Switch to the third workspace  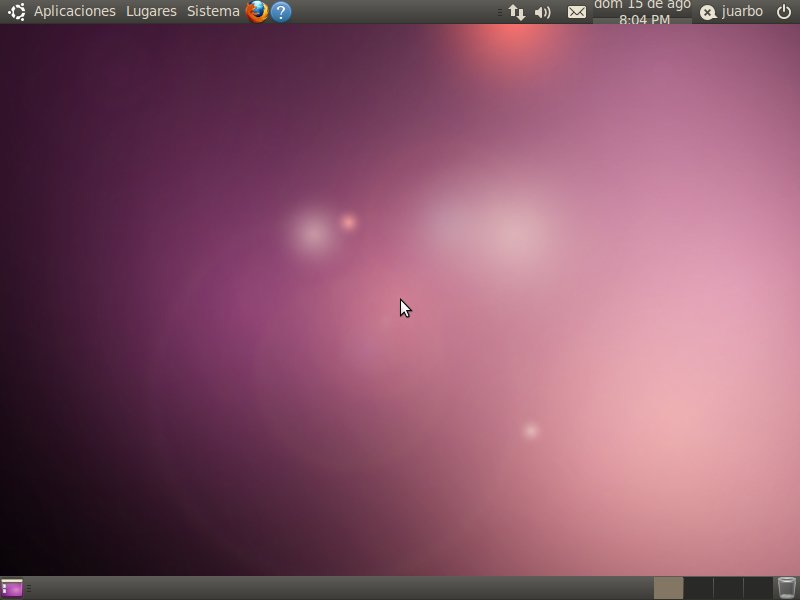pyautogui.click(x=728, y=588)
